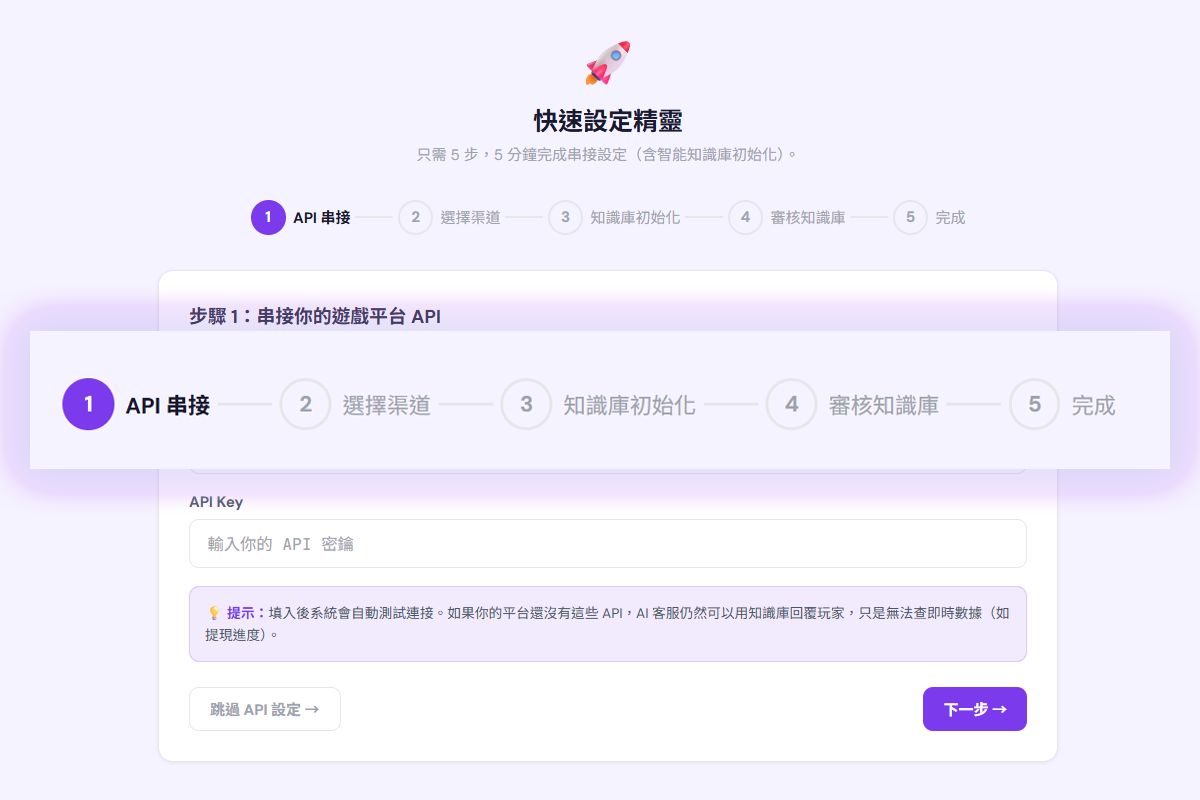Go to 選擇渠道 in the enlarged stepper
Image resolution: width=1200 pixels, height=800 pixels.
(386, 405)
